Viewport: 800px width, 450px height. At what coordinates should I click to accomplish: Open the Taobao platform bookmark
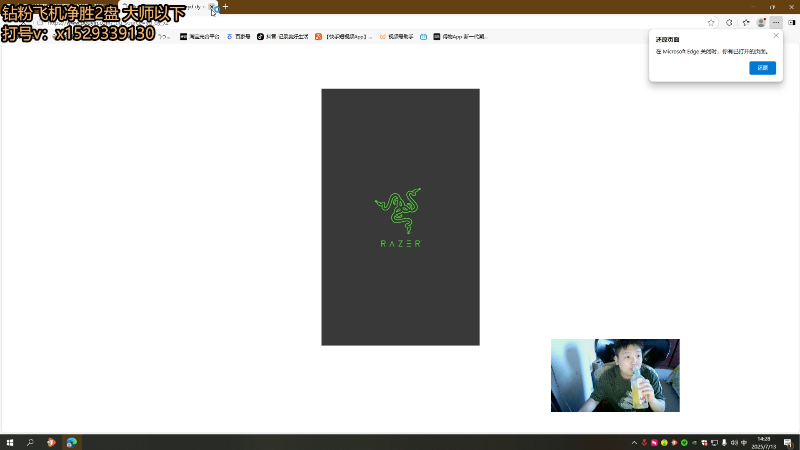point(199,37)
